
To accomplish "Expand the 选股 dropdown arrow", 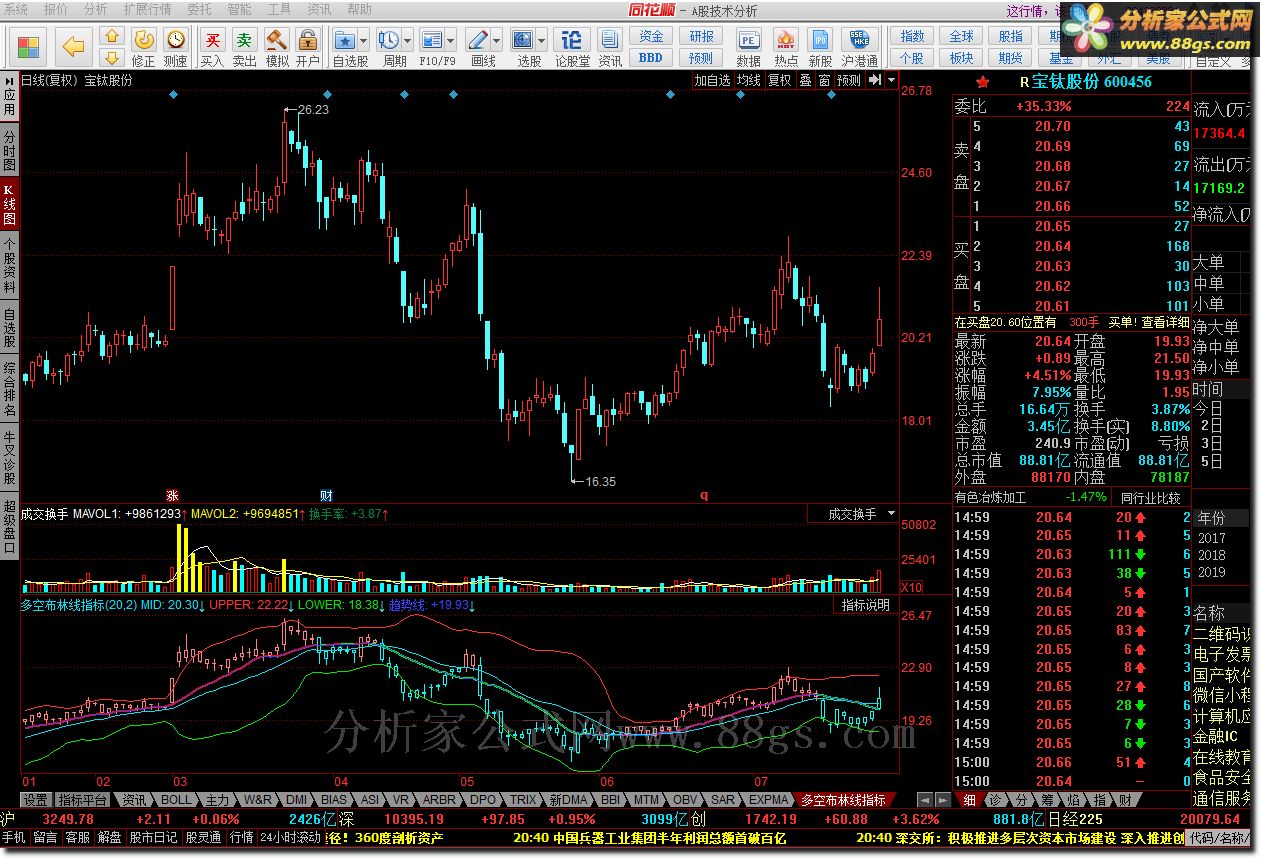I will tap(541, 41).
